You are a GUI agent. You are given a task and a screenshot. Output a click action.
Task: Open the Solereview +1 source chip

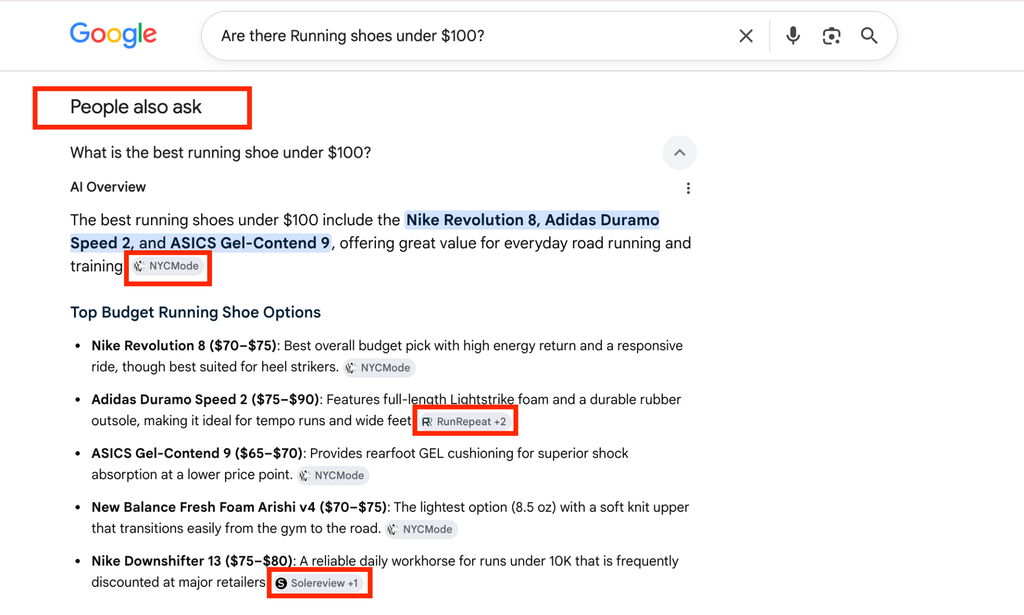[318, 583]
